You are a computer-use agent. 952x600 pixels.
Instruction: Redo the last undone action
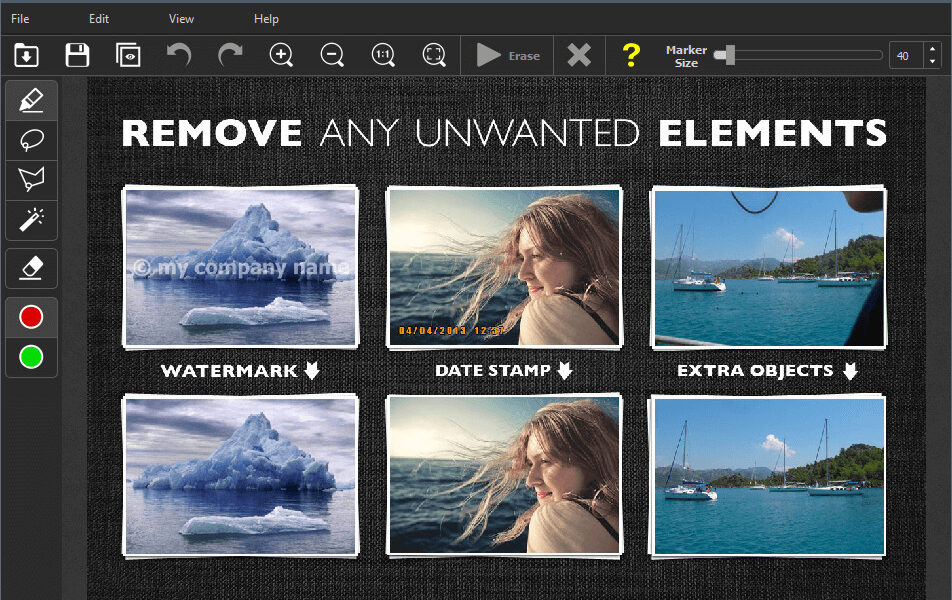click(x=230, y=55)
